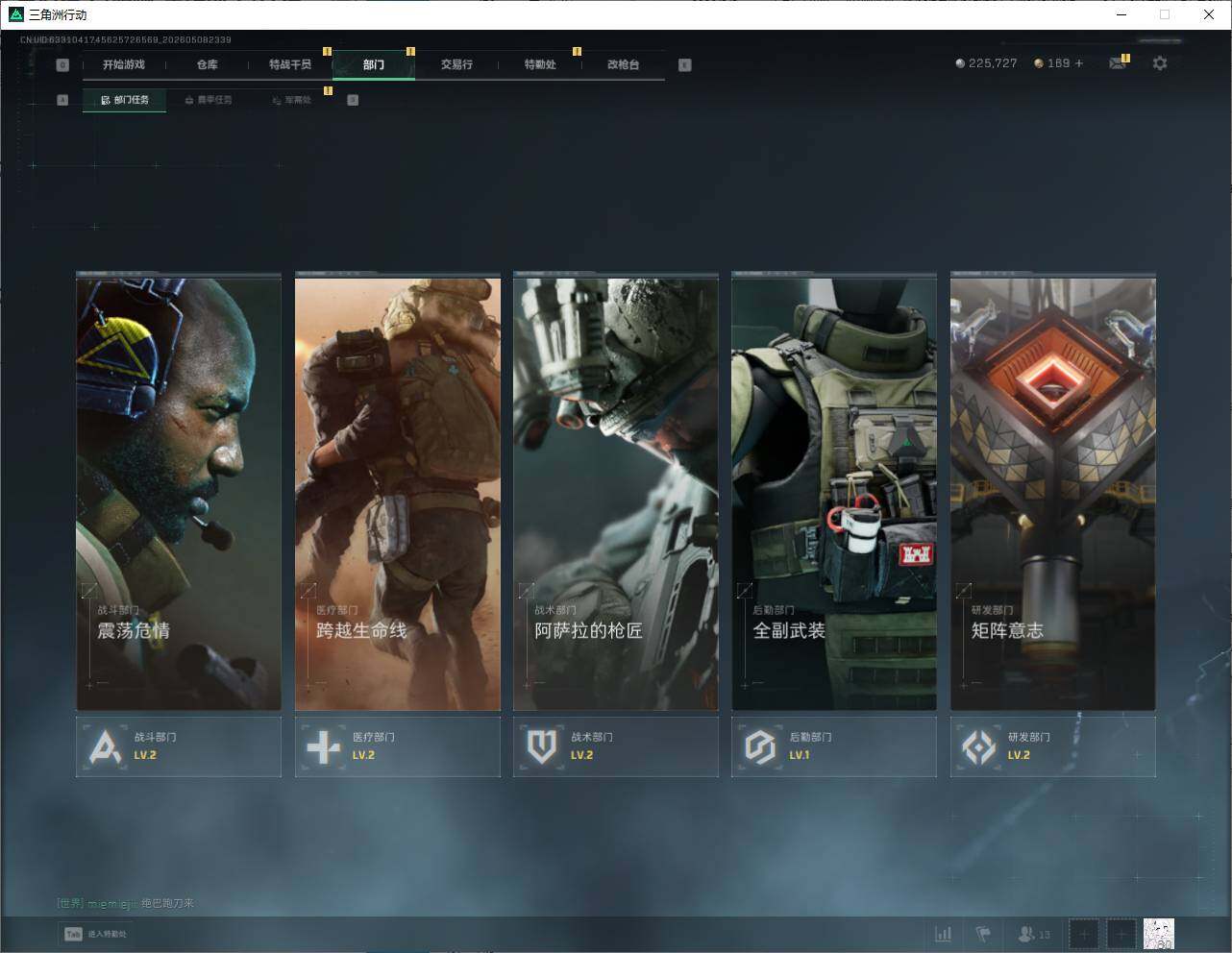
Task: Open the settings gear icon
Action: coord(1160,63)
